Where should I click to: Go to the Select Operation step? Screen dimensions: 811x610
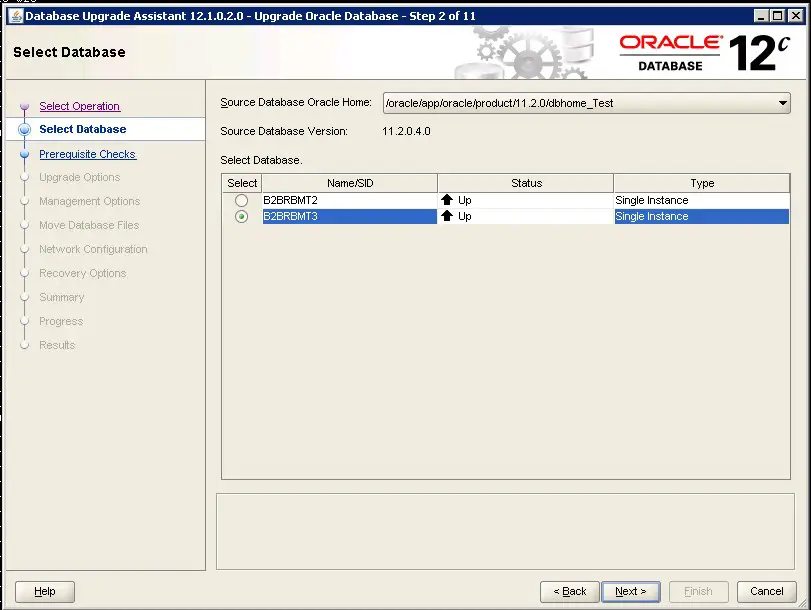tap(80, 106)
